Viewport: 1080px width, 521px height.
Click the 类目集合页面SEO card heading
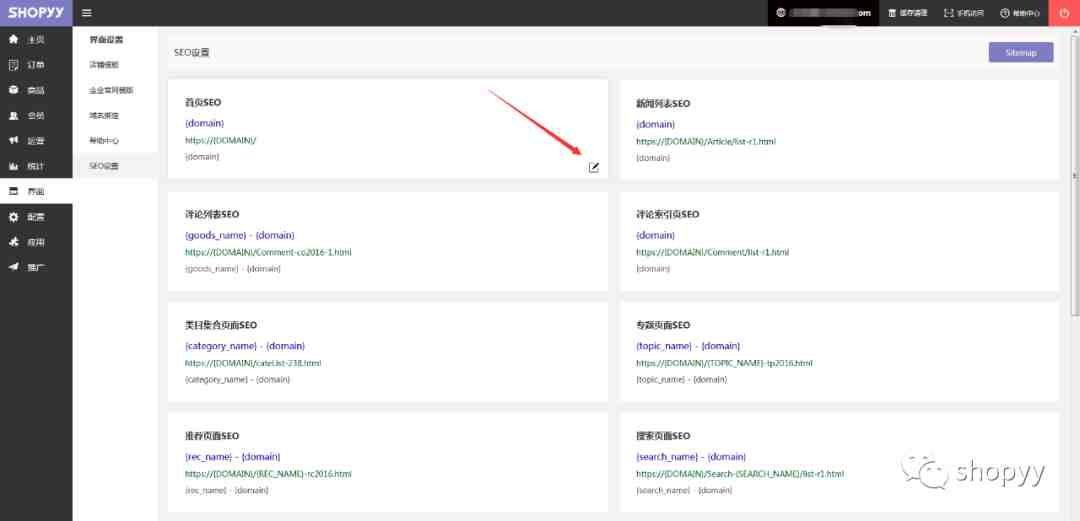(x=220, y=325)
